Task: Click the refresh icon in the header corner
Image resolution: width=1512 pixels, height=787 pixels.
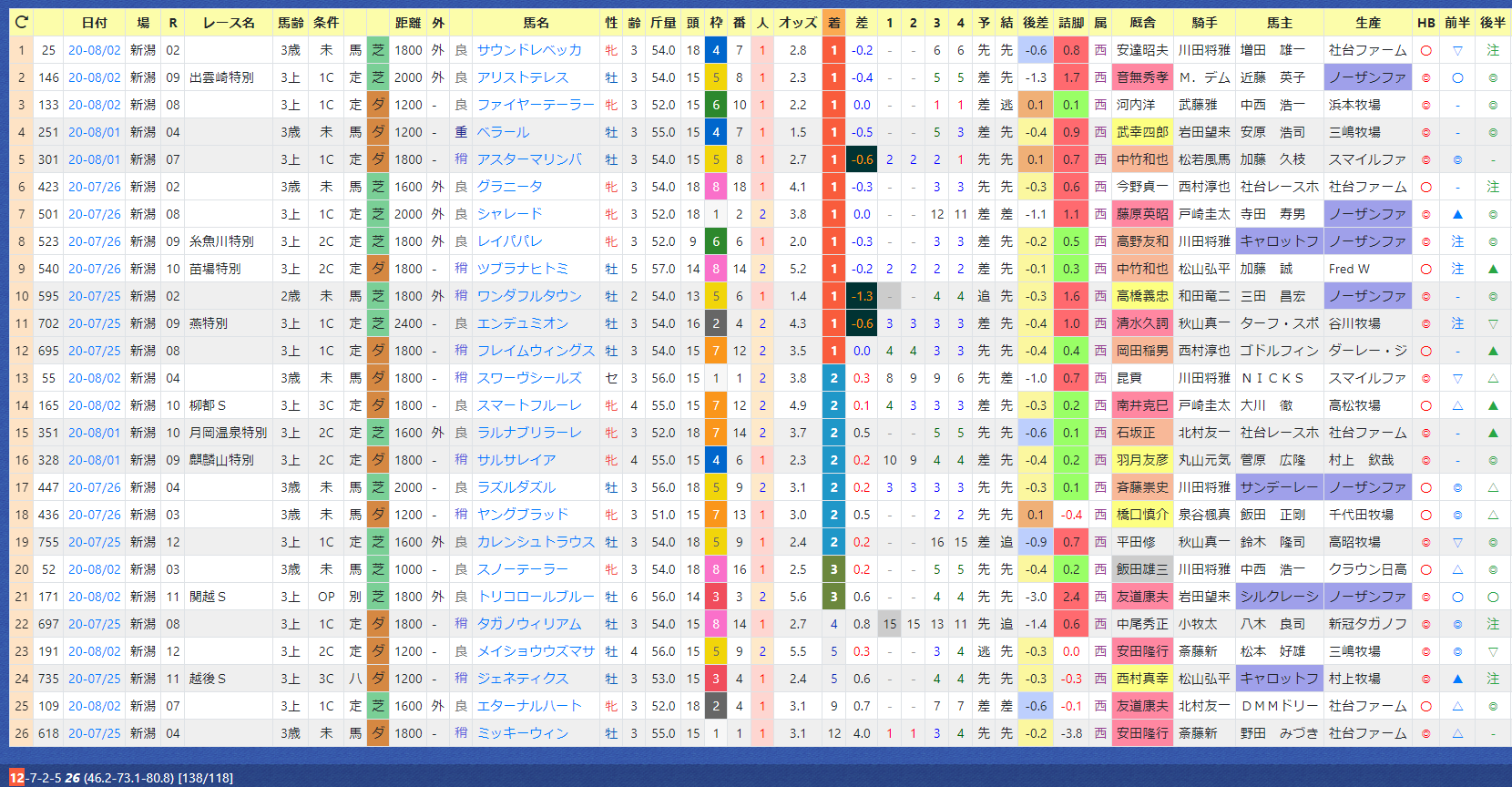Action: tap(22, 22)
